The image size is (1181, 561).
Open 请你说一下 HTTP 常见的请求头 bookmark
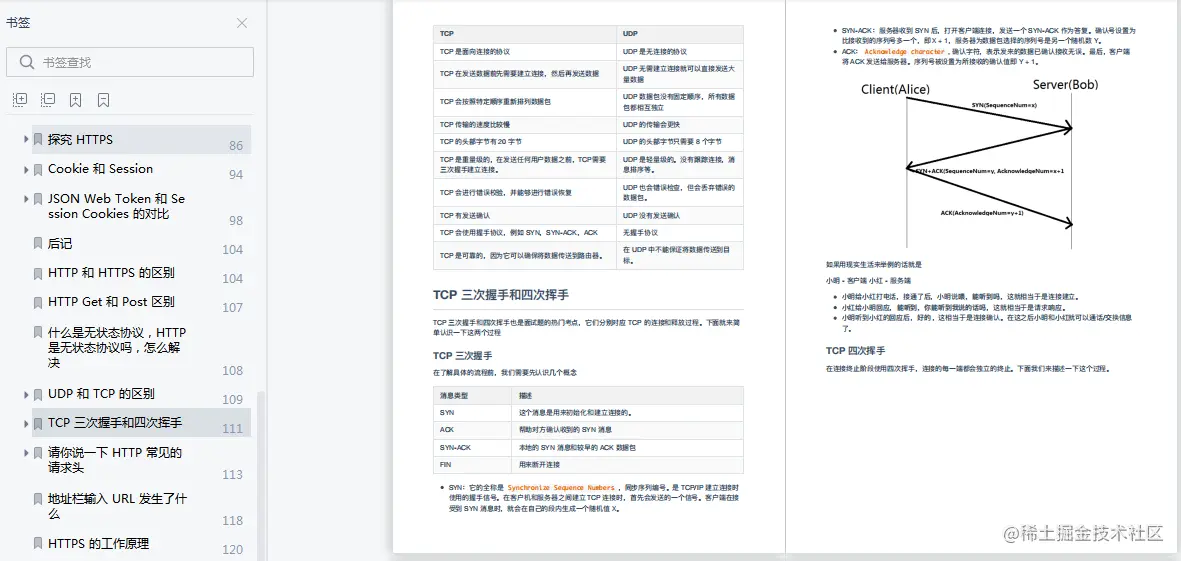pos(114,460)
